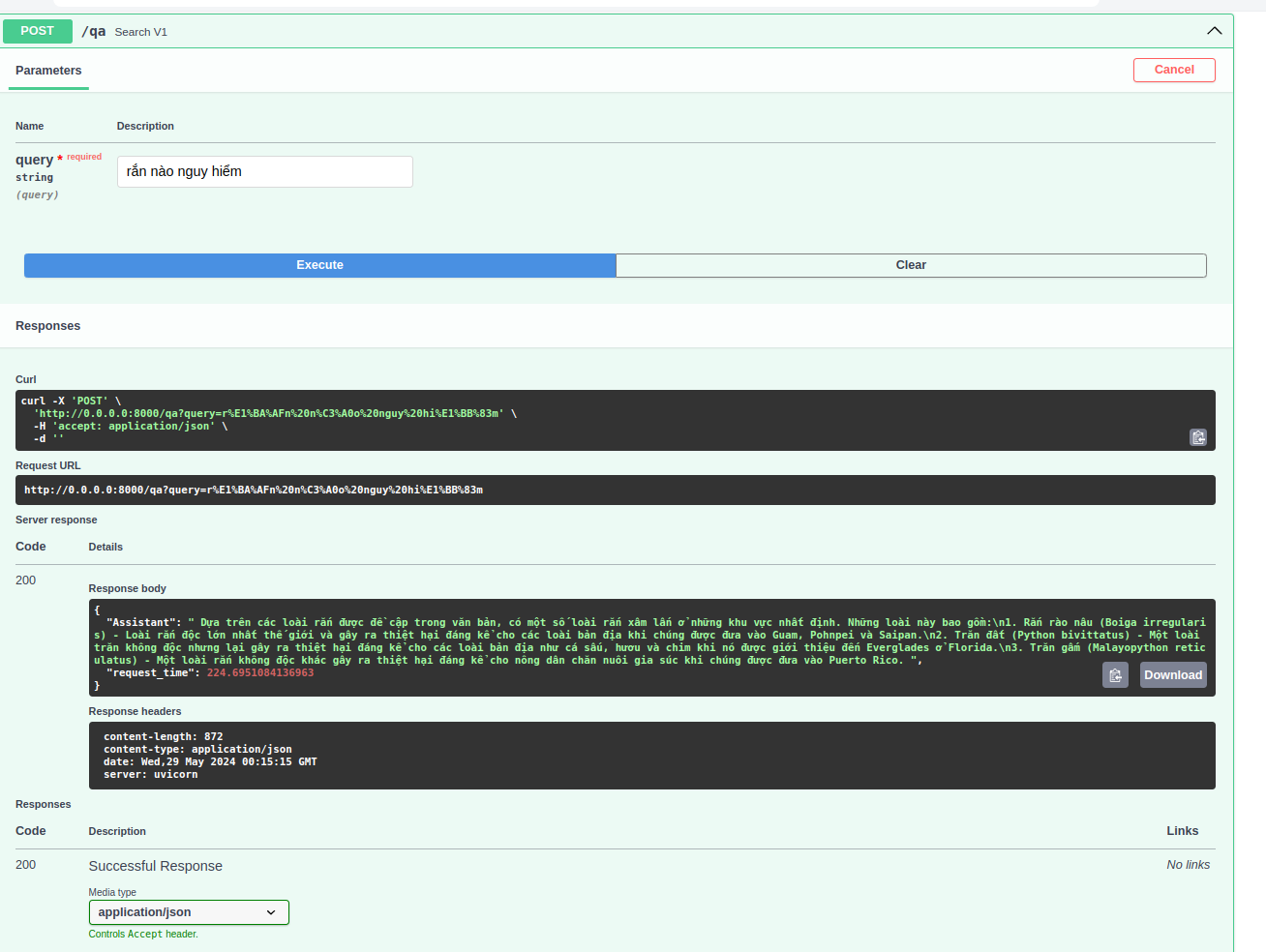Click the Responses section heading
This screenshot has height=952, width=1266.
(48, 326)
